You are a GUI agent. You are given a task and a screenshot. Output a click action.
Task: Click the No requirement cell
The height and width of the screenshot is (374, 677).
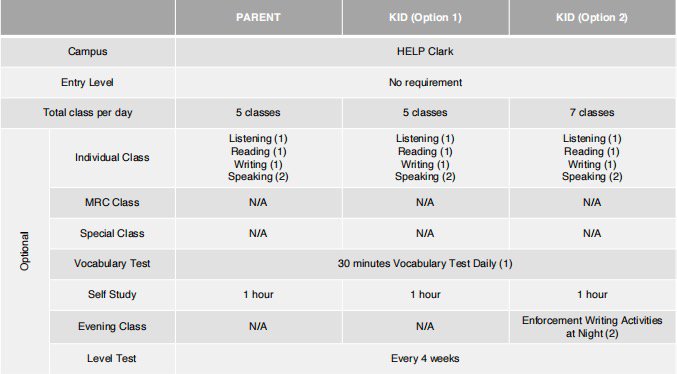[x=425, y=82]
